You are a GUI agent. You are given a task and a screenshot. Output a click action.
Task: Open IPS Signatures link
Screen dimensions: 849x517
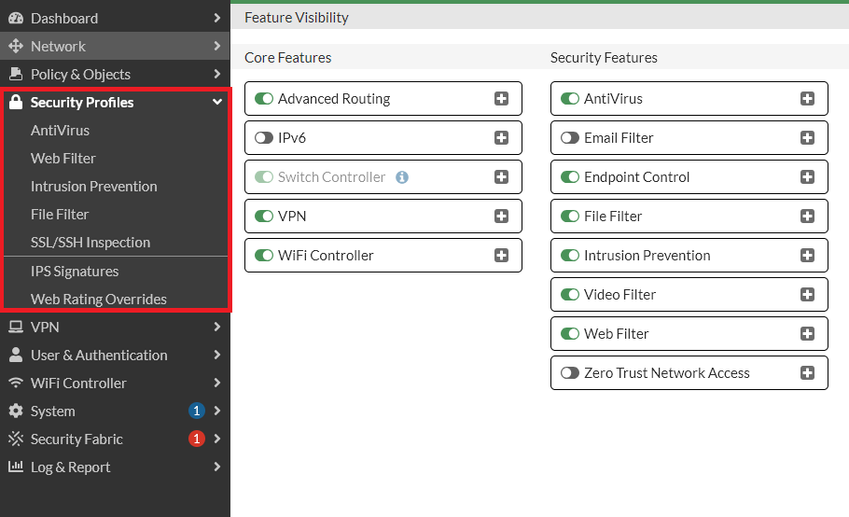point(74,271)
